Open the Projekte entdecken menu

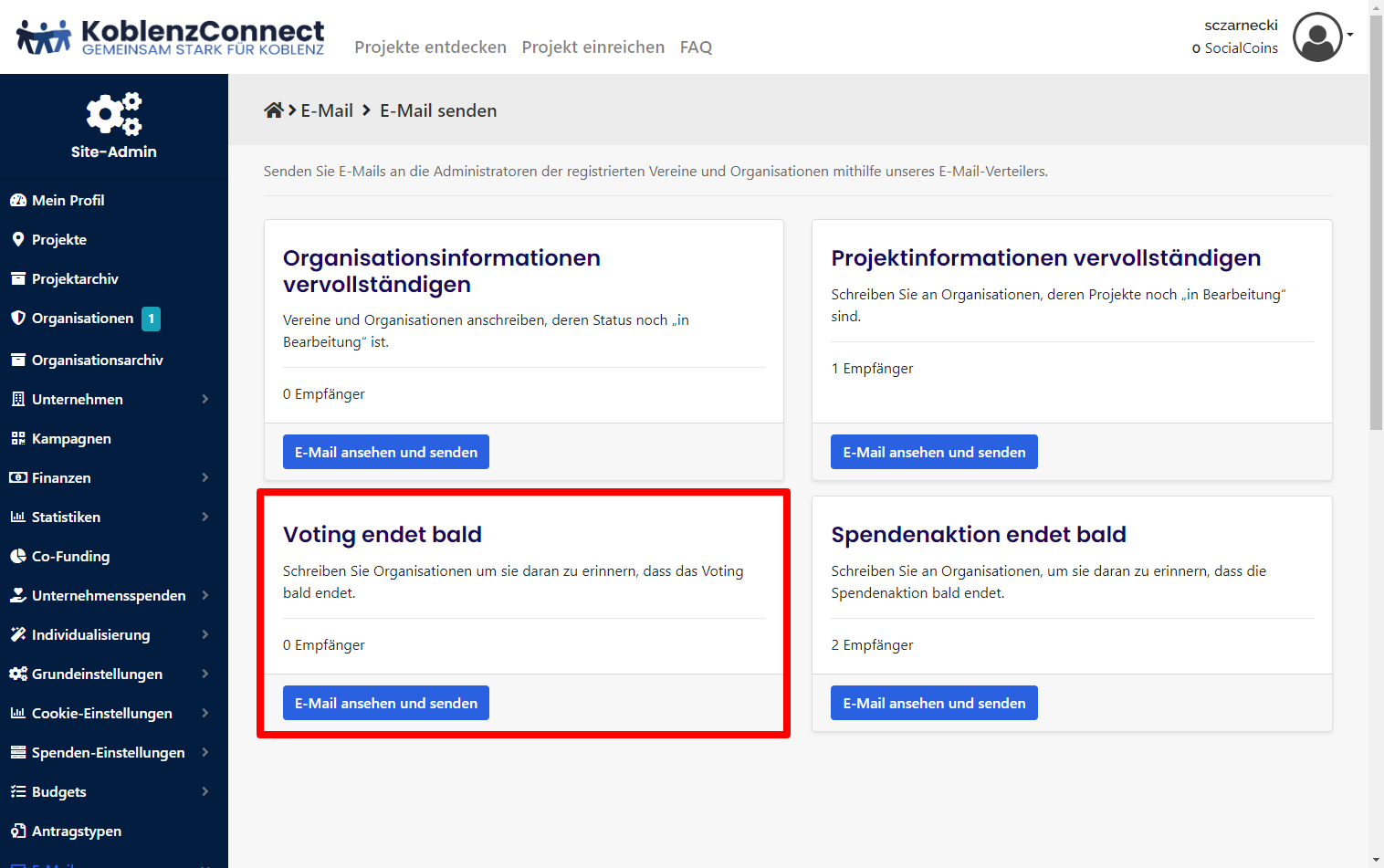tap(430, 47)
